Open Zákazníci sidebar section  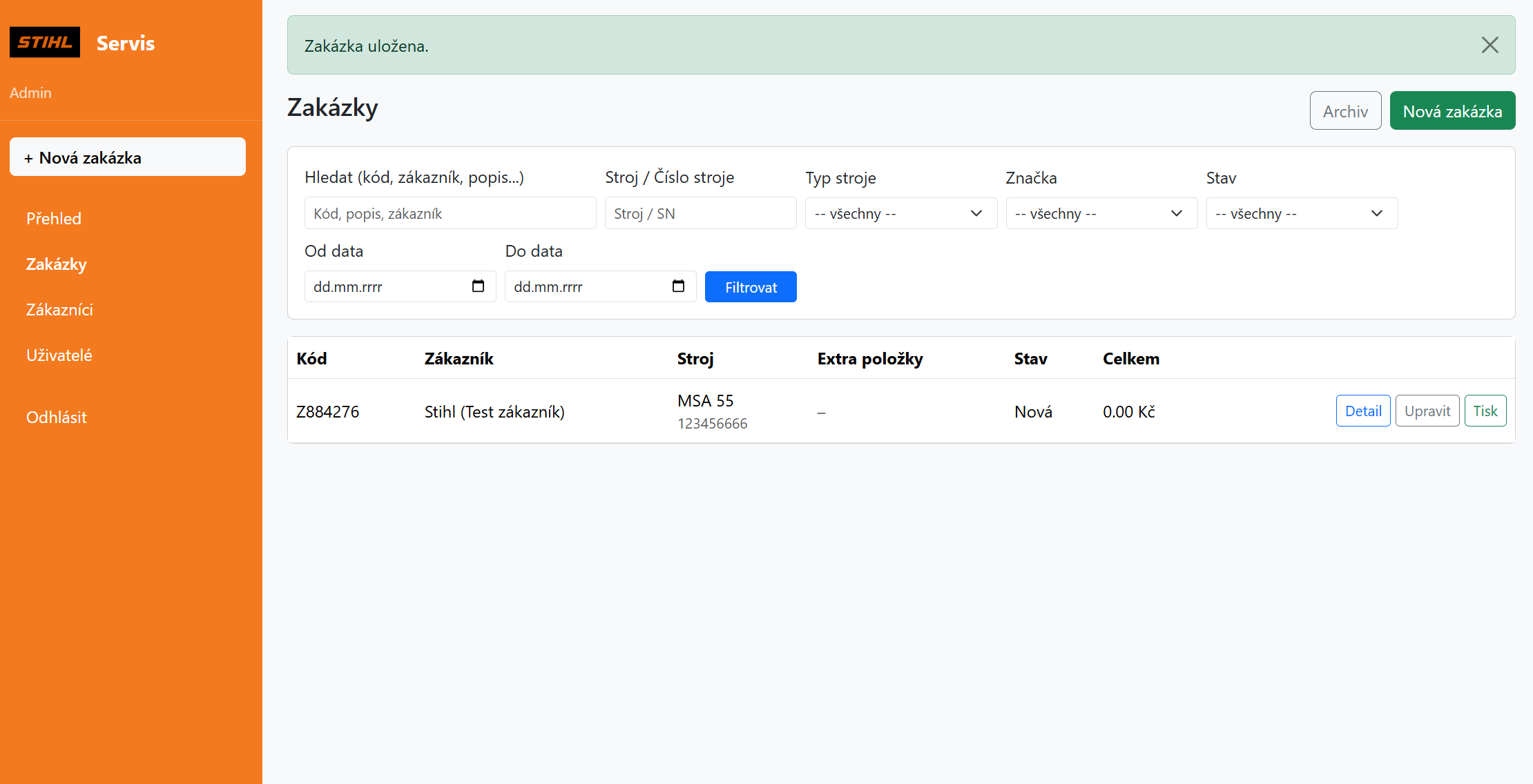[x=59, y=310]
